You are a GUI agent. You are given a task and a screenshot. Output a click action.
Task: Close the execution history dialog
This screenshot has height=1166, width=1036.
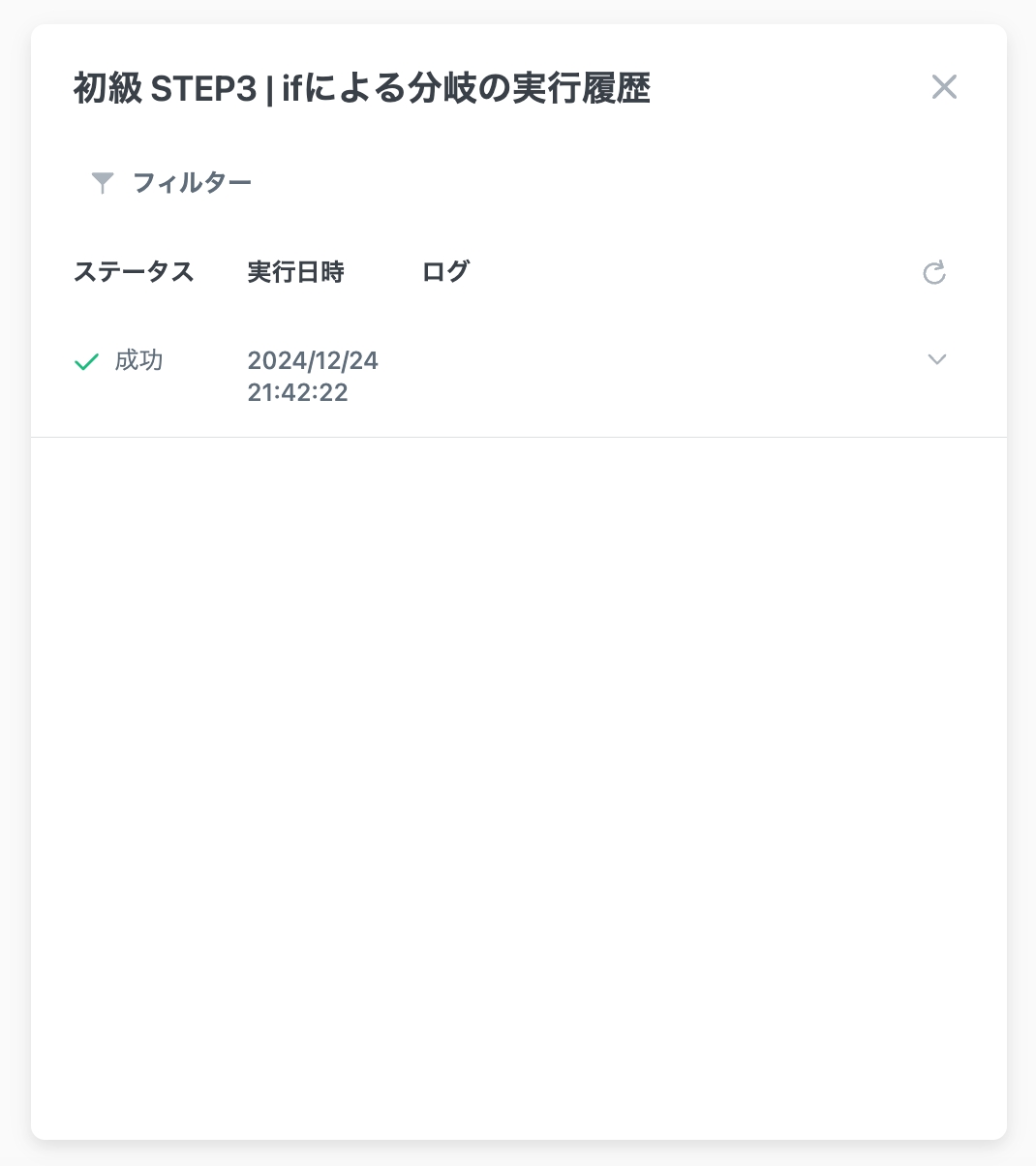click(x=944, y=87)
